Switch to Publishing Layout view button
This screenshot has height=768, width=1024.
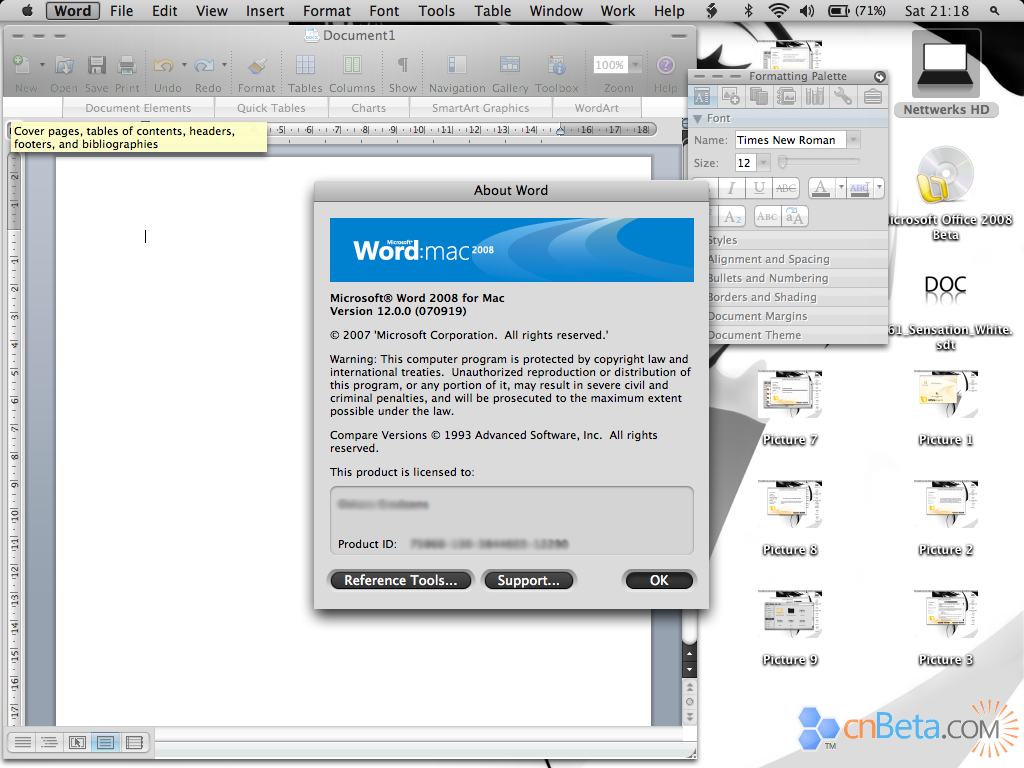[77, 743]
